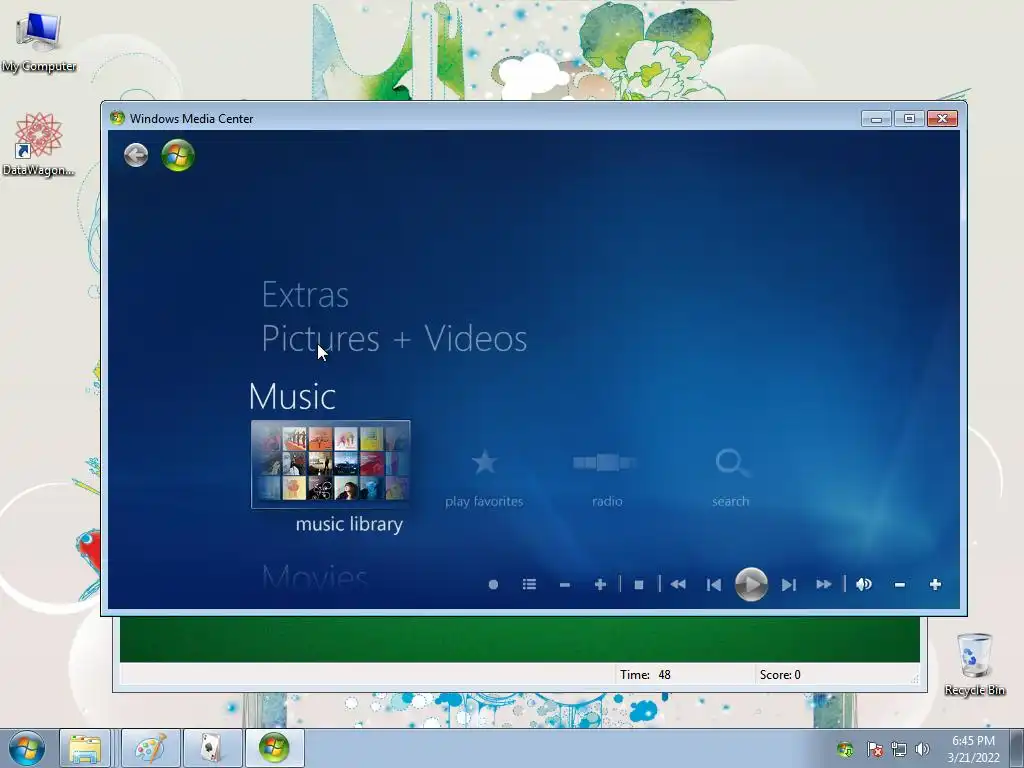Click the clock showing 6:45 PM
The height and width of the screenshot is (768, 1024).
point(973,749)
